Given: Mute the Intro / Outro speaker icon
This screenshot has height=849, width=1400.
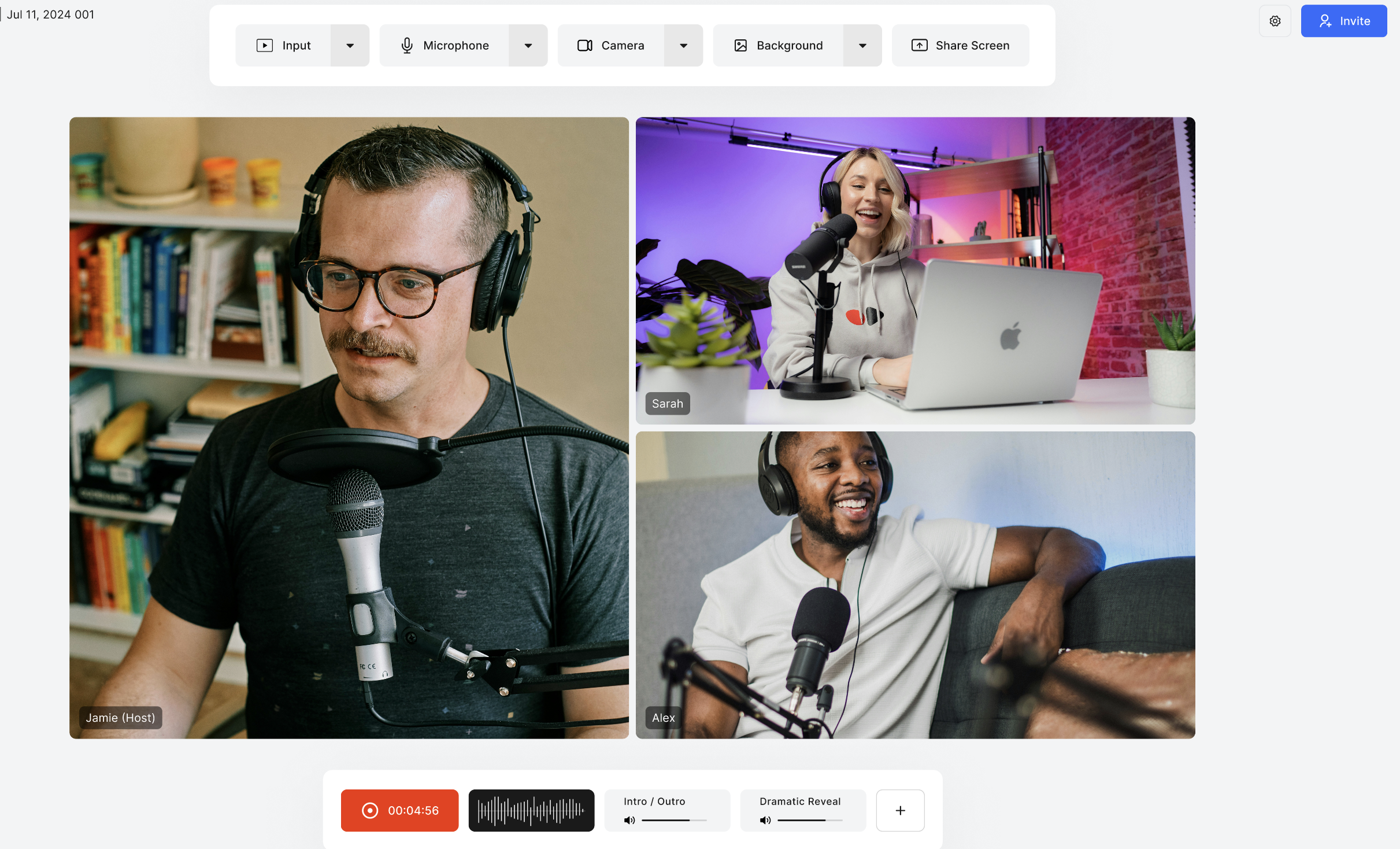Looking at the screenshot, I should (x=629, y=820).
